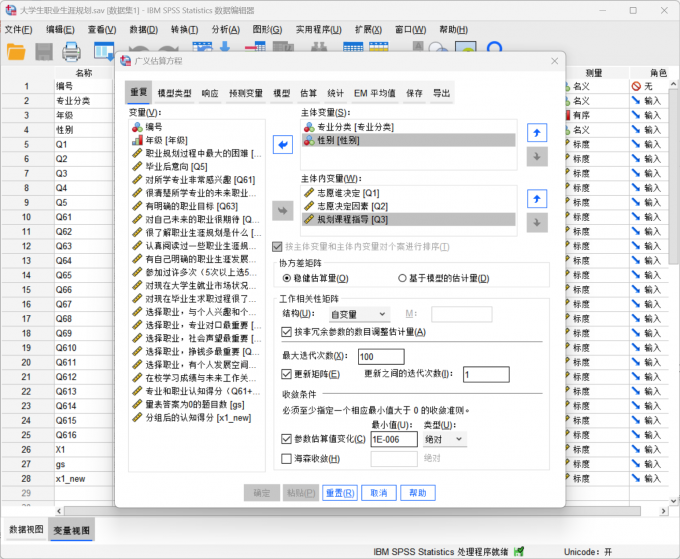This screenshot has height=559, width=680.
Task: Click the 无 role icon in row 1
Action: [636, 86]
